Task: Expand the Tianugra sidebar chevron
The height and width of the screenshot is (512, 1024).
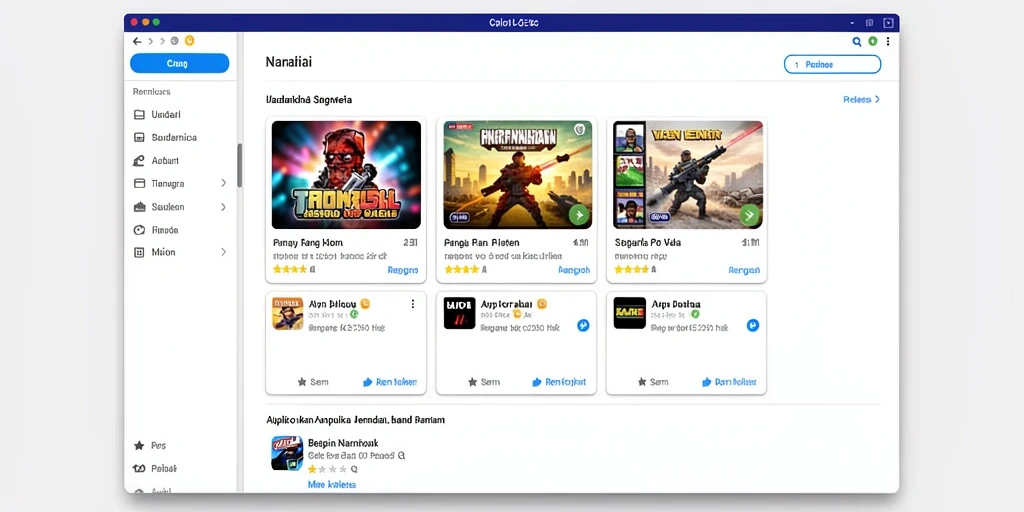Action: click(x=223, y=184)
